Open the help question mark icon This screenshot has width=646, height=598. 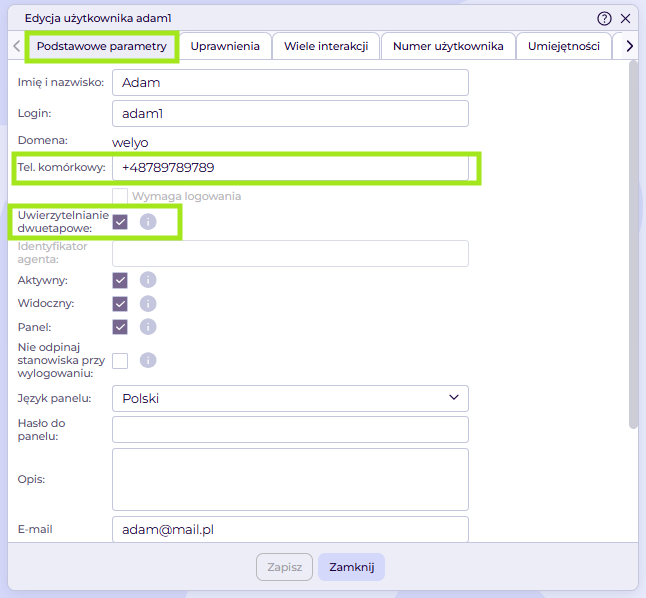(x=604, y=19)
